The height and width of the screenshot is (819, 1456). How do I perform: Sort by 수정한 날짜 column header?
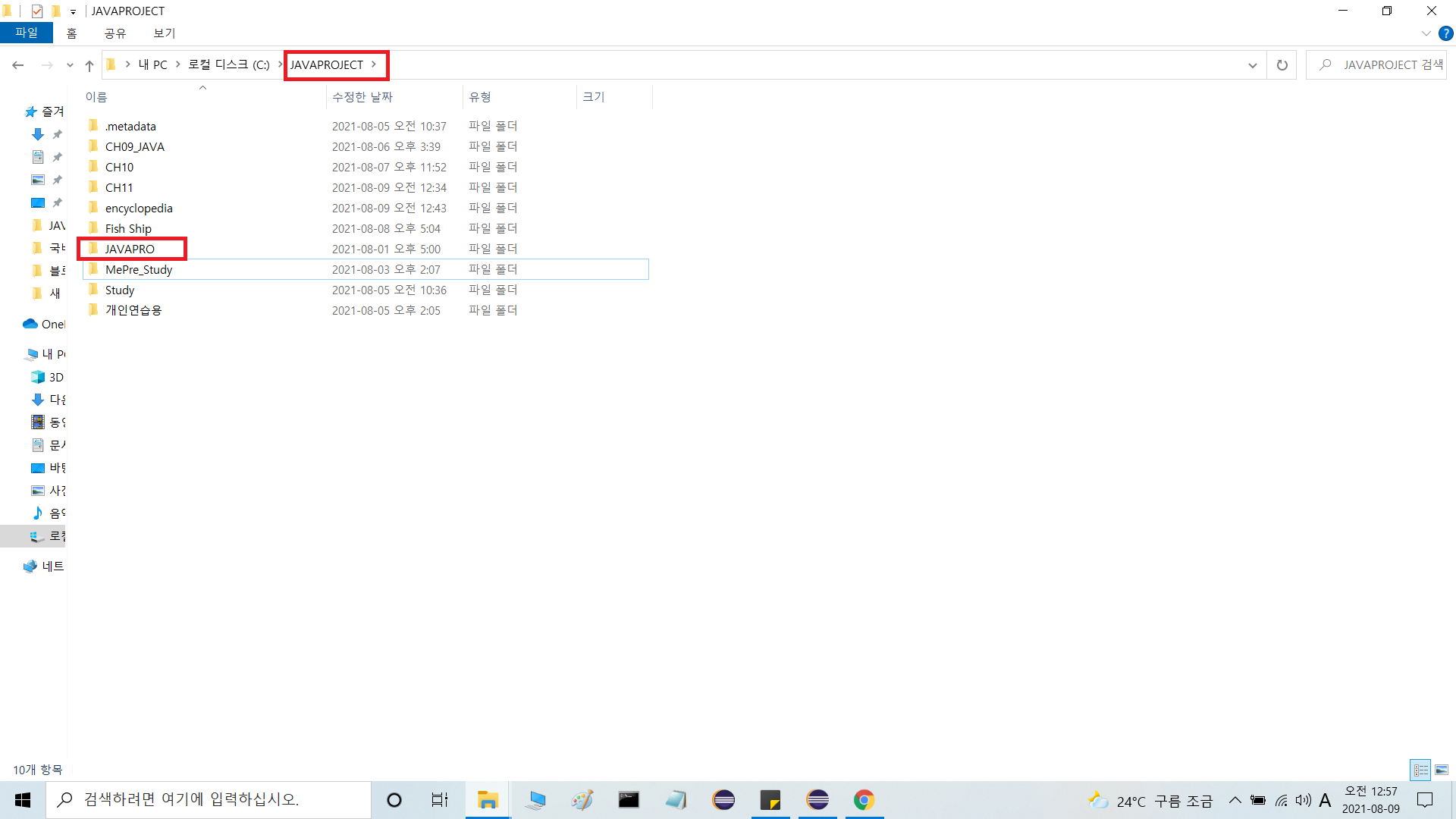362,97
